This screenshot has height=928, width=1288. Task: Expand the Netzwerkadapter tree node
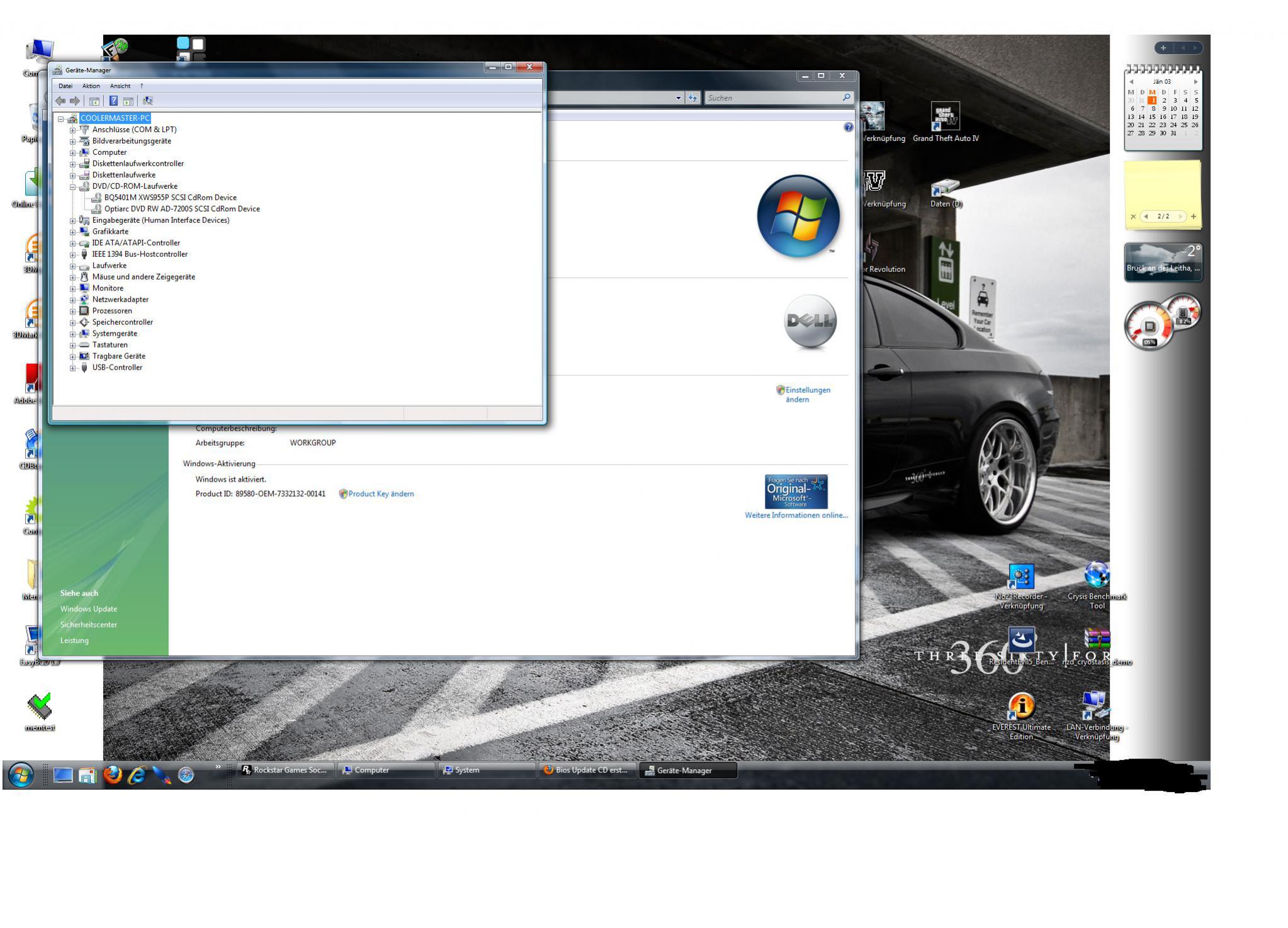(72, 300)
